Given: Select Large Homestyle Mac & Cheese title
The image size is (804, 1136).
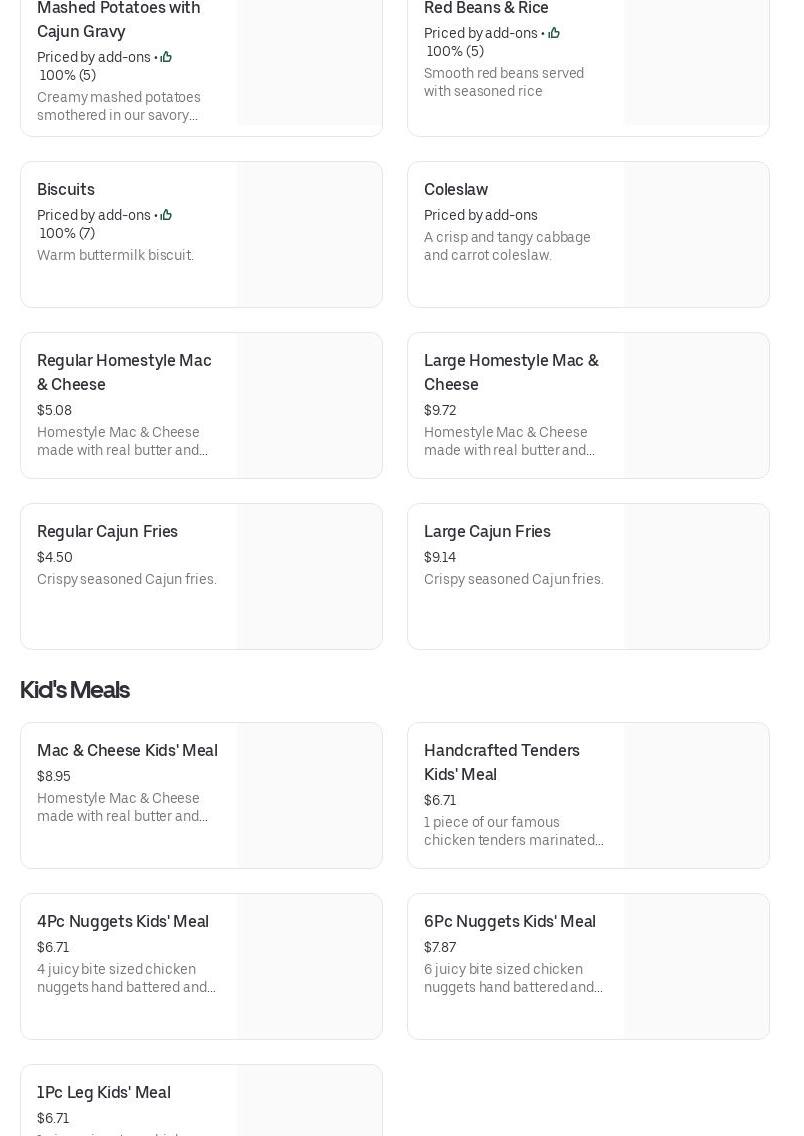Looking at the screenshot, I should pyautogui.click(x=511, y=372).
